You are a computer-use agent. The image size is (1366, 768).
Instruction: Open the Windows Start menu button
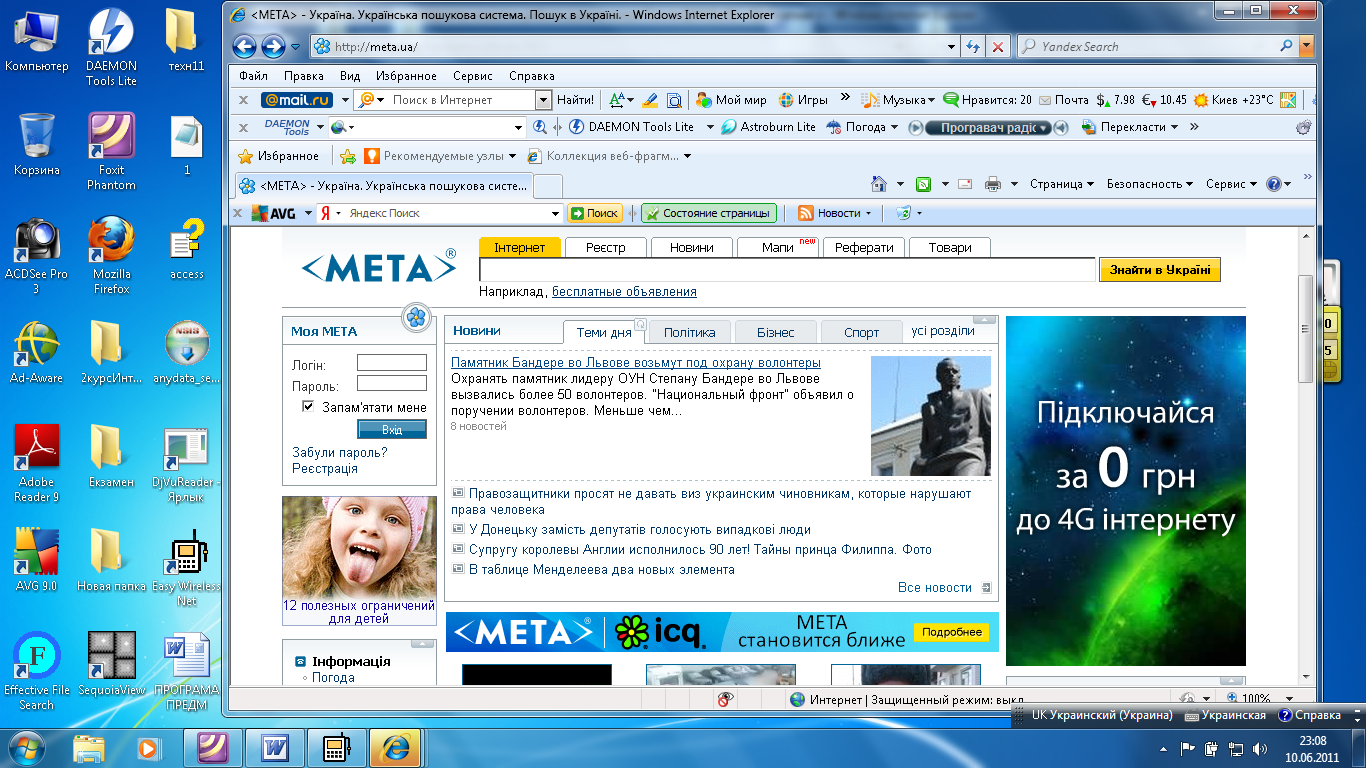(x=28, y=748)
